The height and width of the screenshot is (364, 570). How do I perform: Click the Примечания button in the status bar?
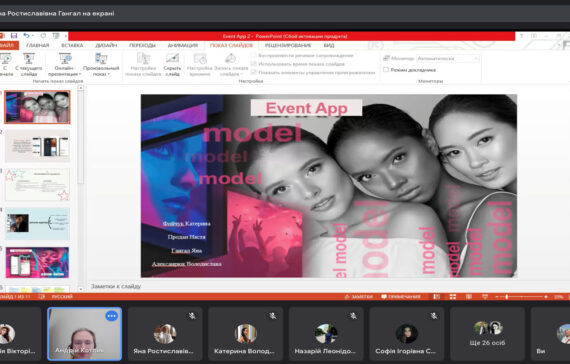coord(401,297)
